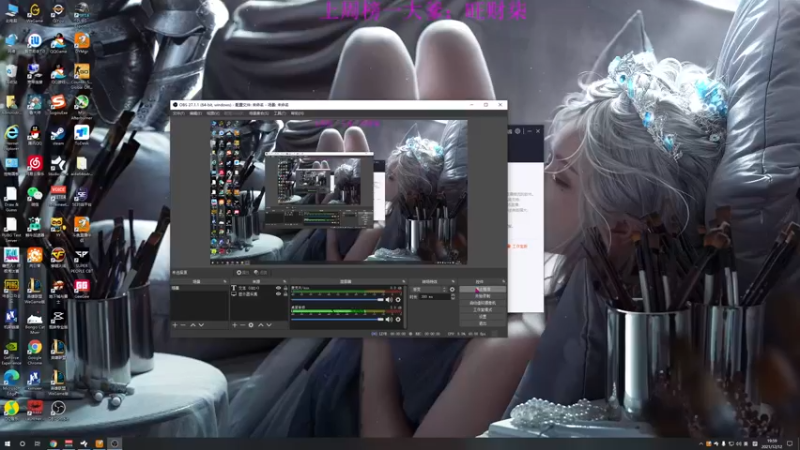Set 桌面音频 volume slider
Image resolution: width=800 pixels, height=450 pixels.
click(338, 320)
